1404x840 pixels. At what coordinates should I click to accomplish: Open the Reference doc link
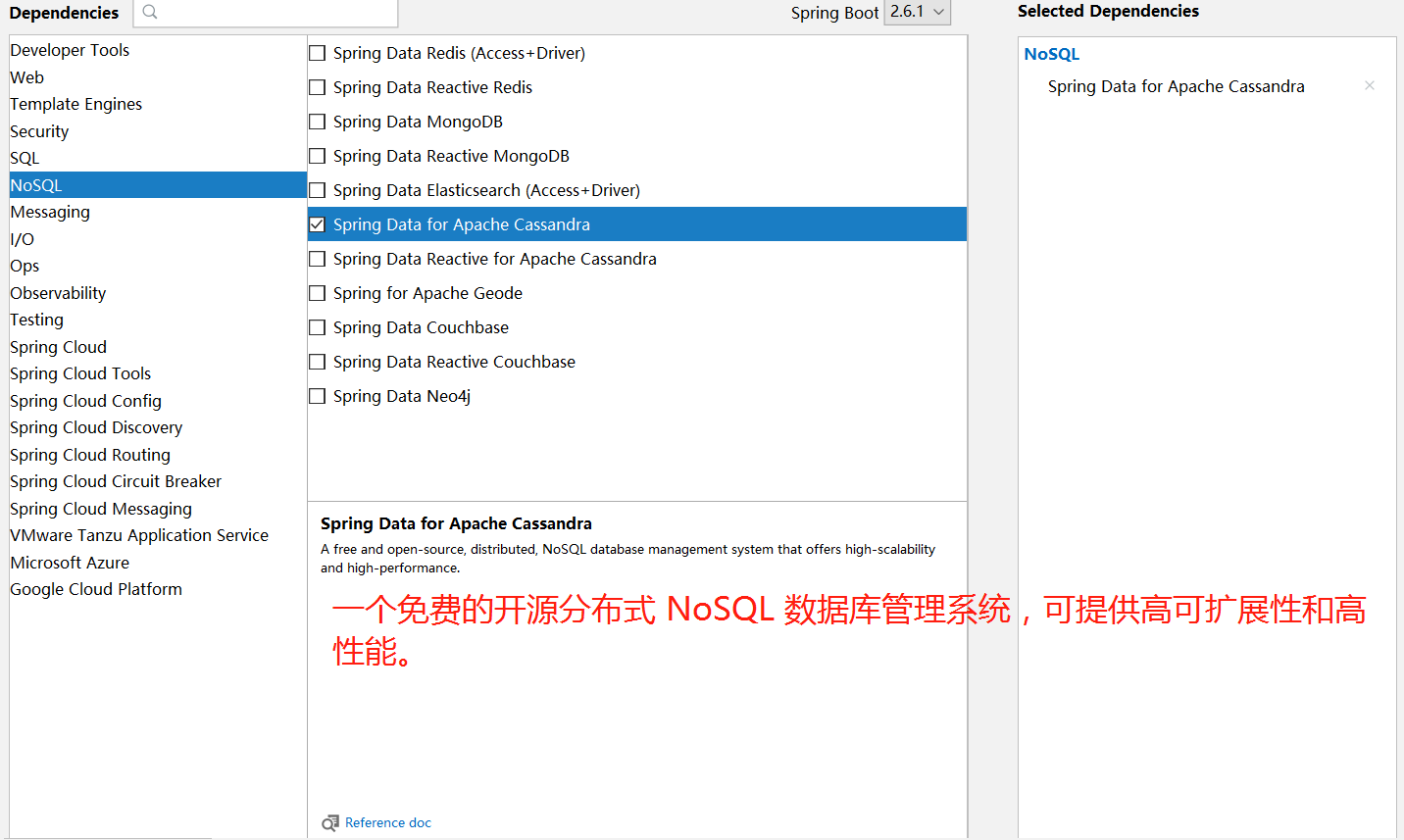[388, 822]
